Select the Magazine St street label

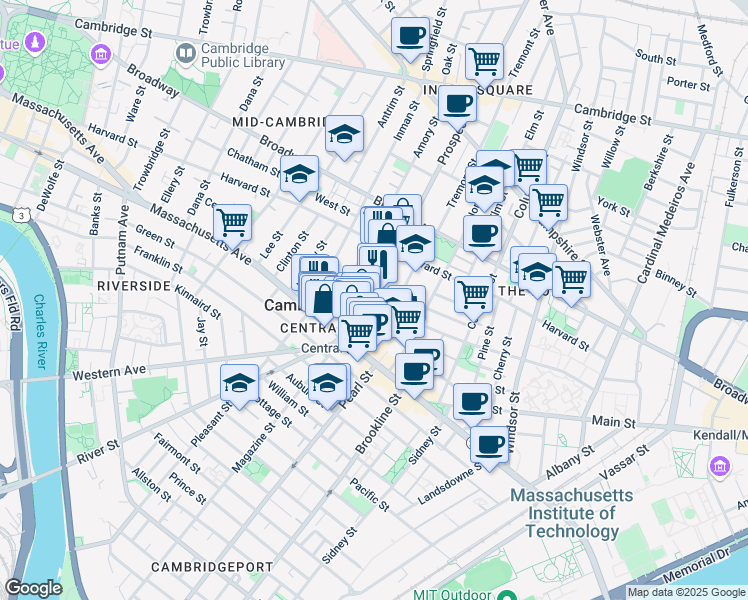tap(254, 447)
